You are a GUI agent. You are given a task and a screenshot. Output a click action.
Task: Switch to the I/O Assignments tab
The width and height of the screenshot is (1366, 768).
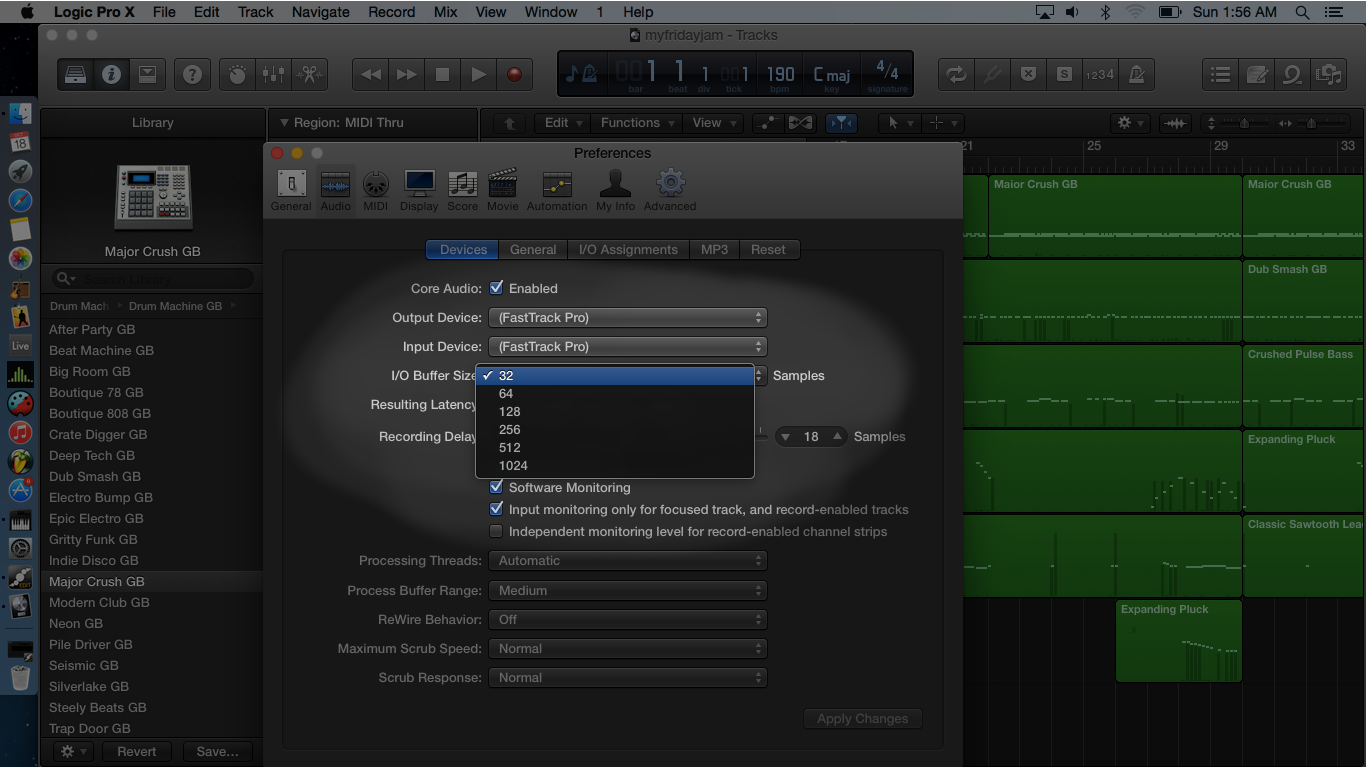click(628, 250)
